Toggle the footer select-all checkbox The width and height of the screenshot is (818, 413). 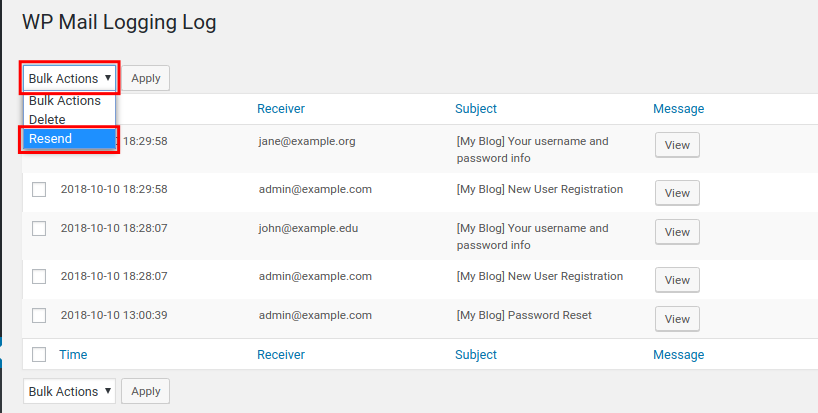tap(39, 354)
